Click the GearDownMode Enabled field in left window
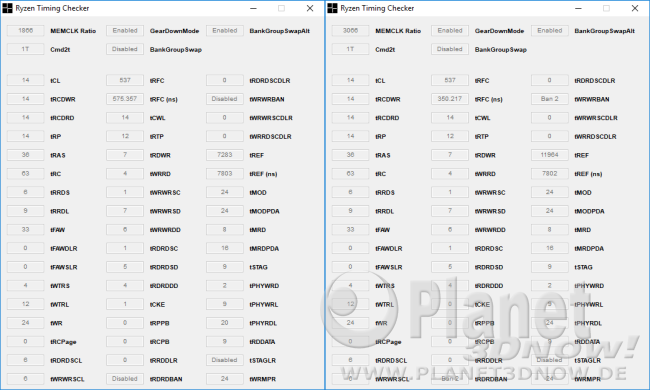The height and width of the screenshot is (390, 650). point(125,31)
